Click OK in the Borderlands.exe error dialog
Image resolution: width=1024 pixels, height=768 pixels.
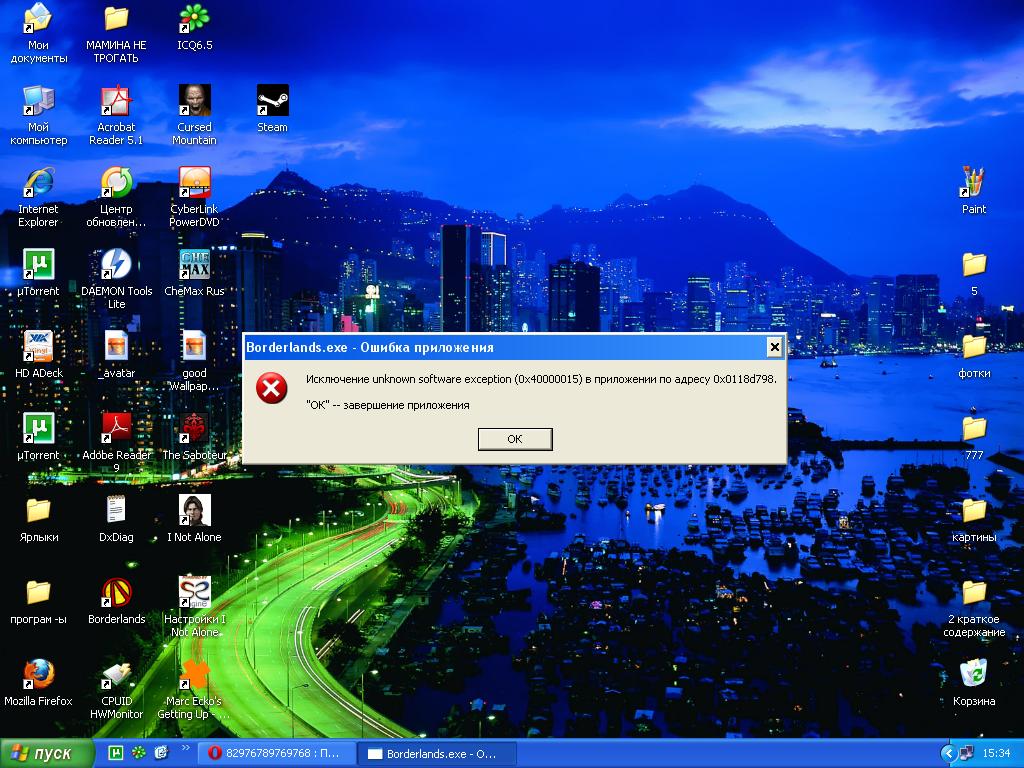515,439
